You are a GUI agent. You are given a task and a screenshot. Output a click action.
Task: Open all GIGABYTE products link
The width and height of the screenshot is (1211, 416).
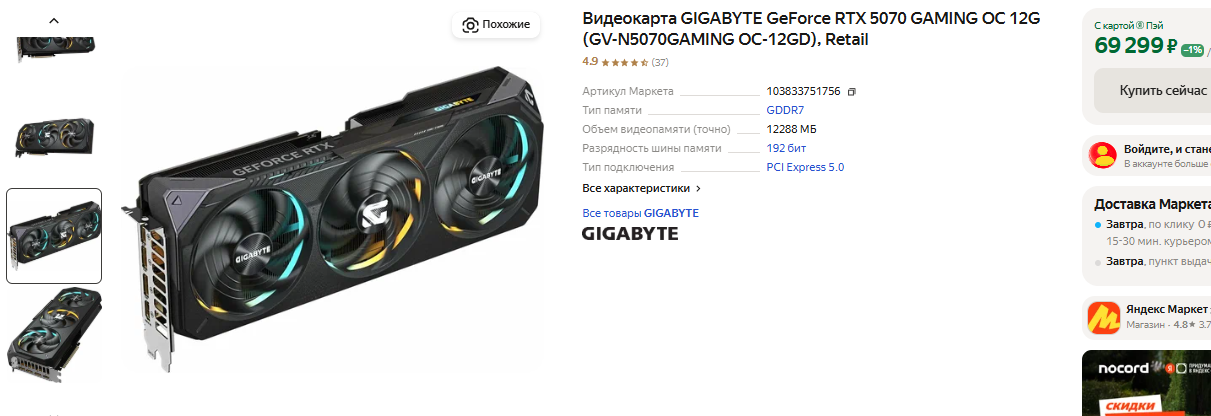[640, 213]
